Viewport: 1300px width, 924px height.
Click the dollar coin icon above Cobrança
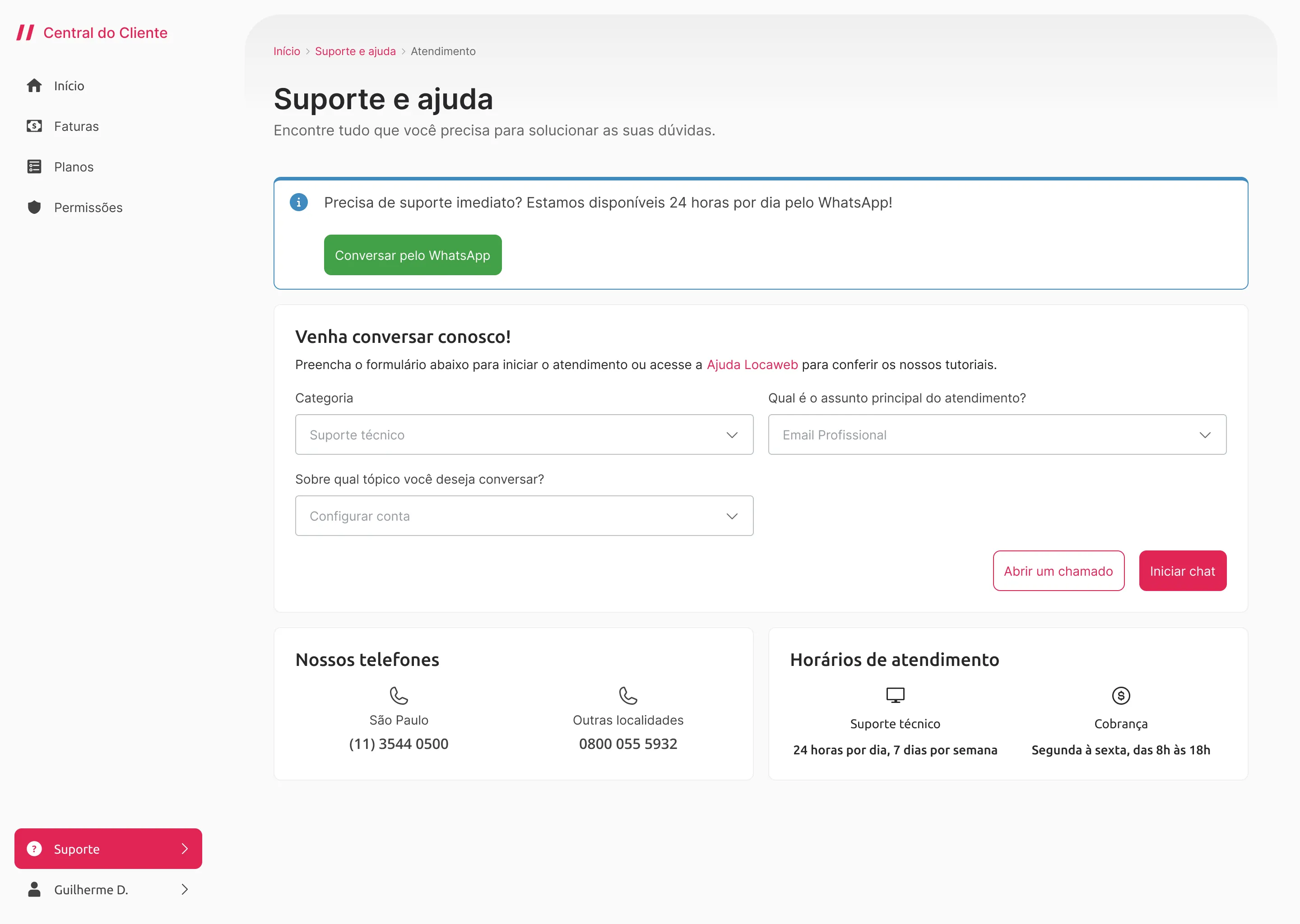pyautogui.click(x=1121, y=695)
